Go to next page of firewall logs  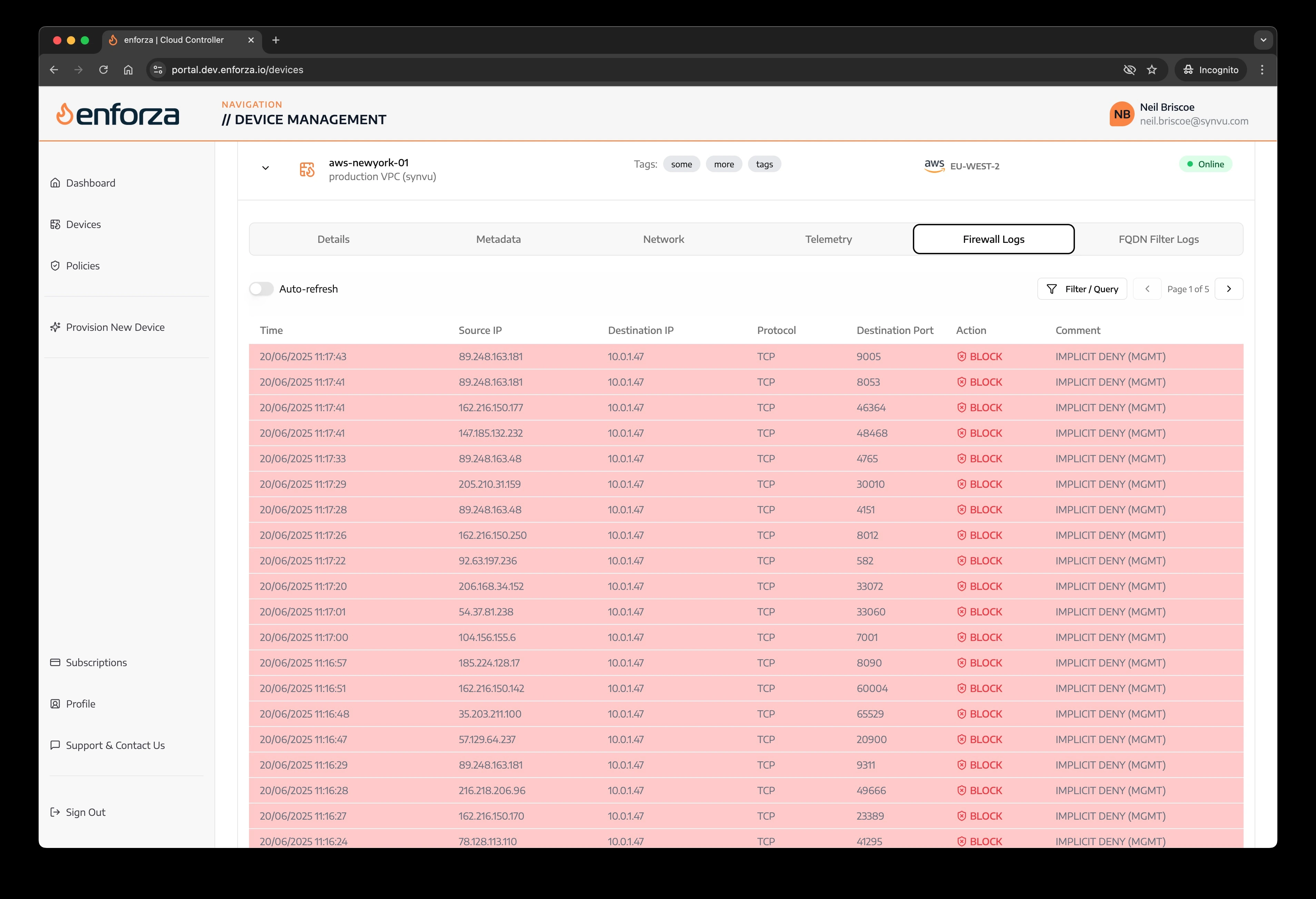coord(1229,288)
